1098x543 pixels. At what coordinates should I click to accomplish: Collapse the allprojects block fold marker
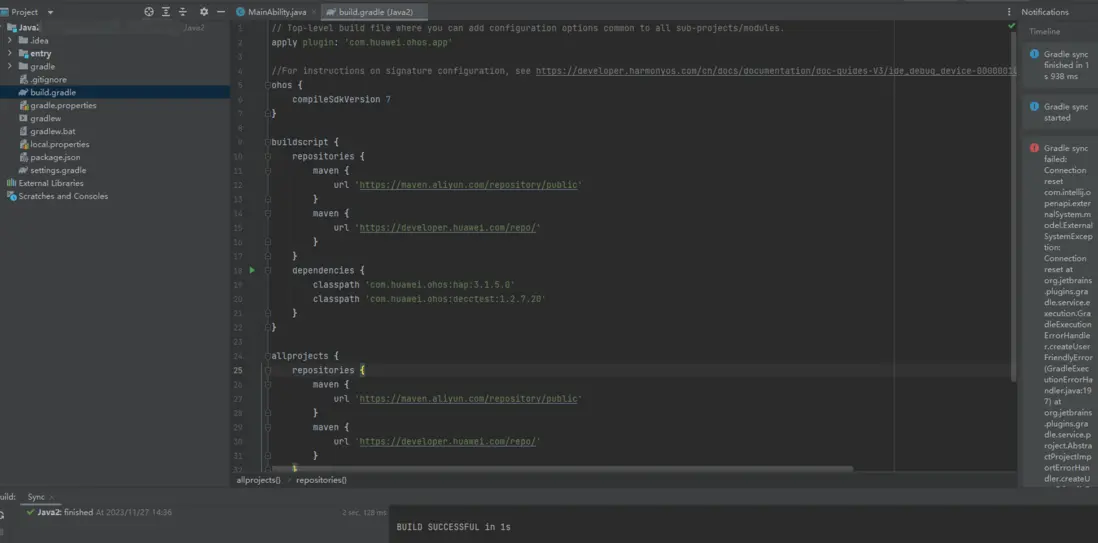pyautogui.click(x=268, y=356)
